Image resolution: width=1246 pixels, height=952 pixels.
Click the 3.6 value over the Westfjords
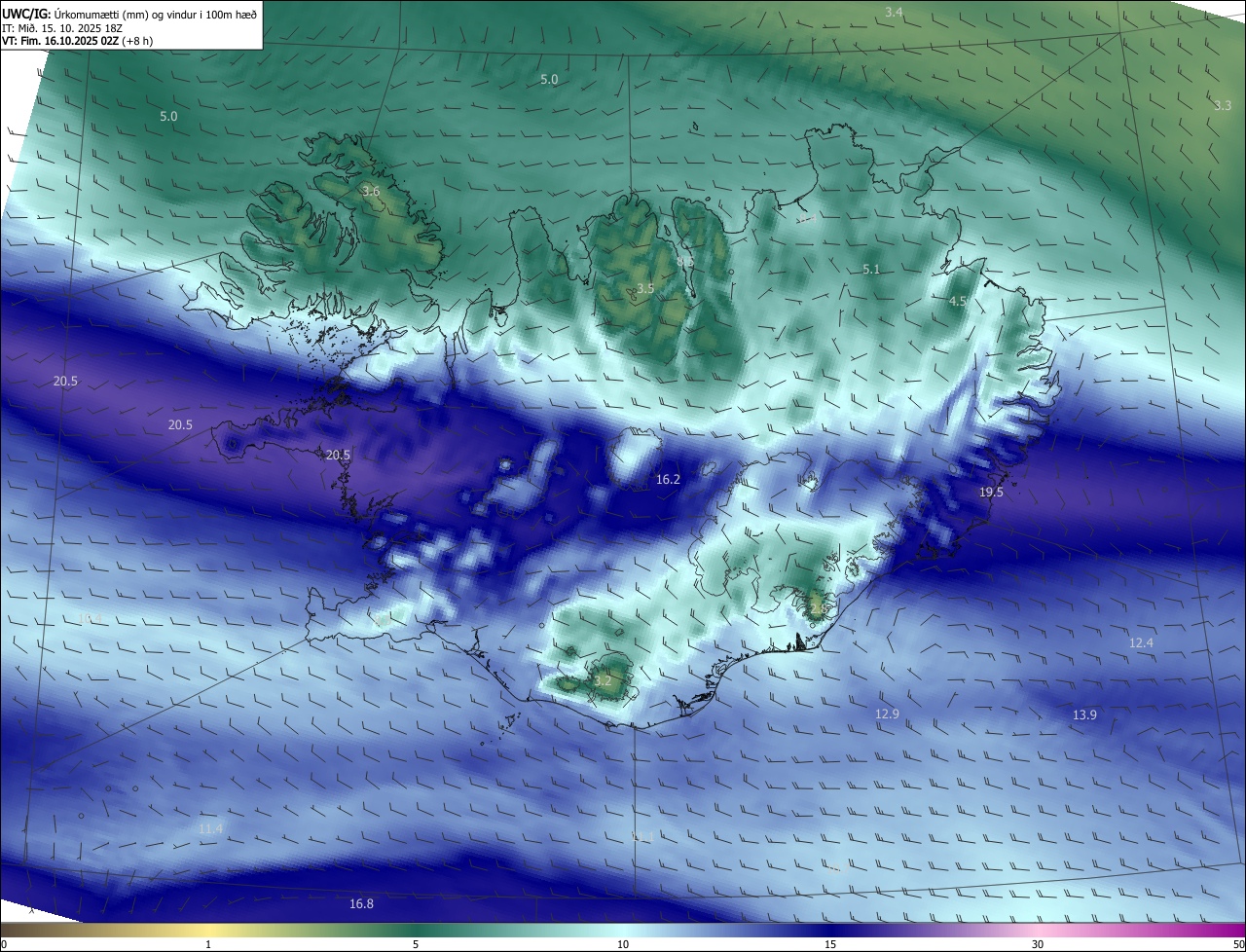[370, 192]
